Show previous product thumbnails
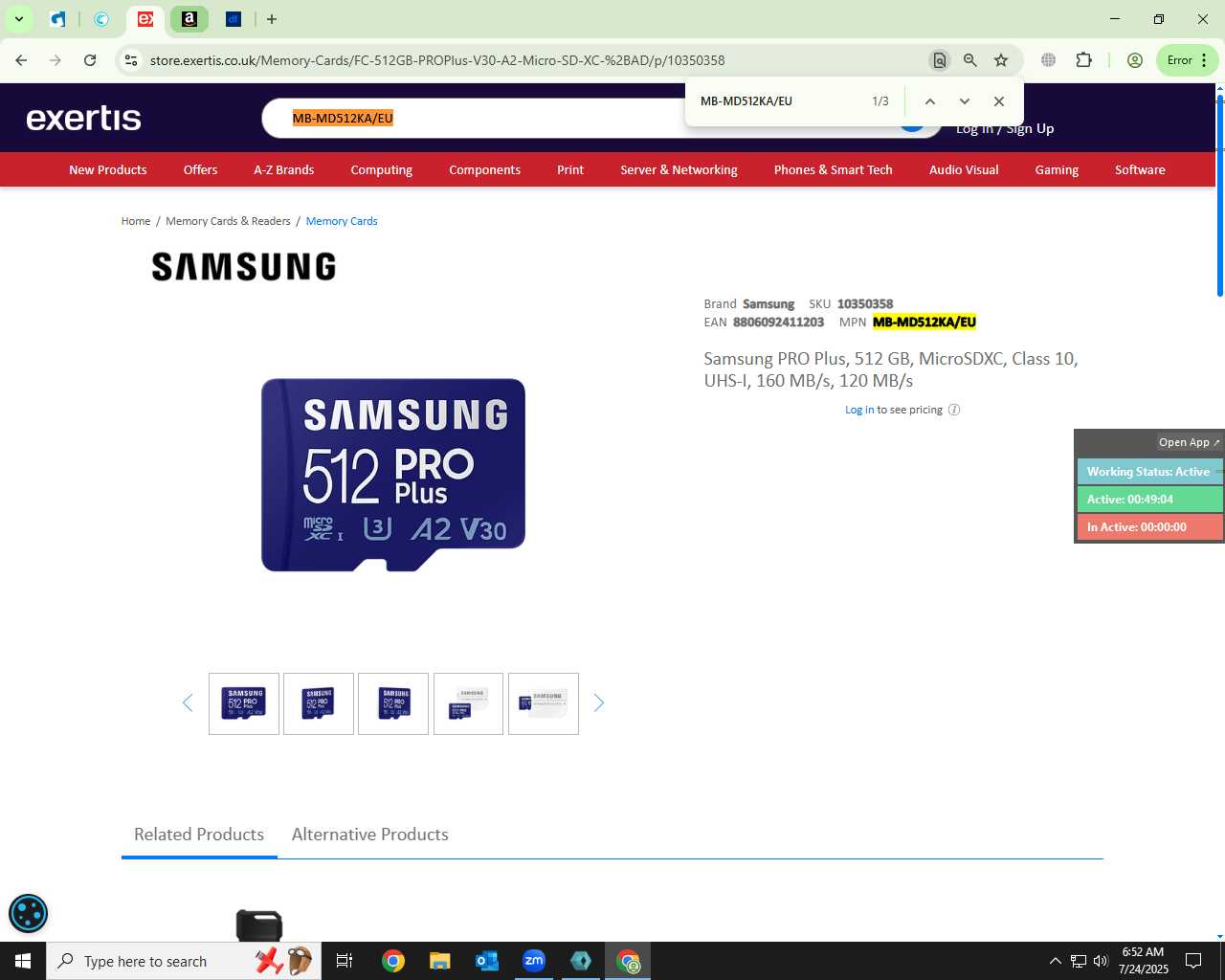 [188, 703]
